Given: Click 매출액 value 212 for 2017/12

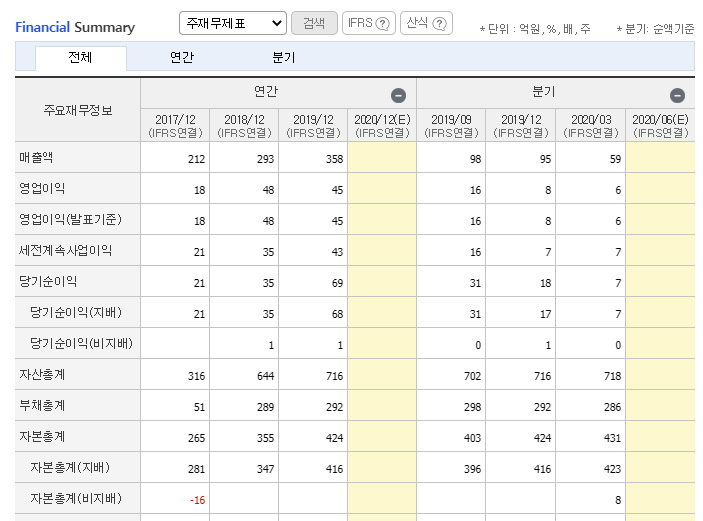Looking at the screenshot, I should coord(196,159).
